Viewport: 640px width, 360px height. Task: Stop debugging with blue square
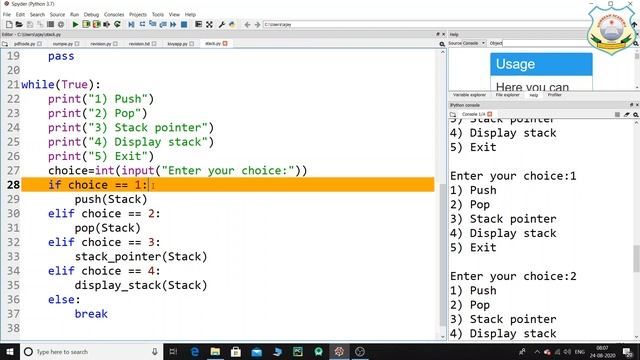(184, 24)
